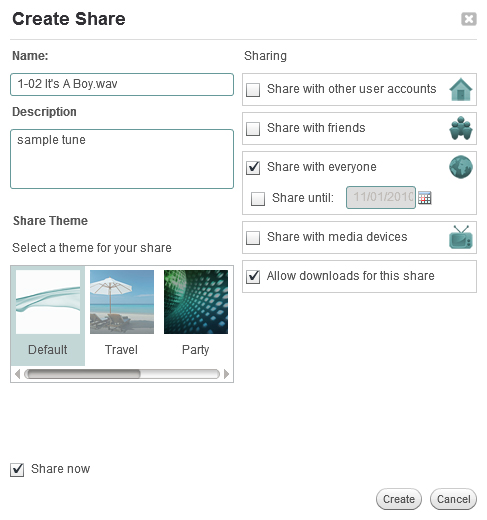The height and width of the screenshot is (520, 487).
Task: Uncheck Share with everyone
Action: click(253, 168)
